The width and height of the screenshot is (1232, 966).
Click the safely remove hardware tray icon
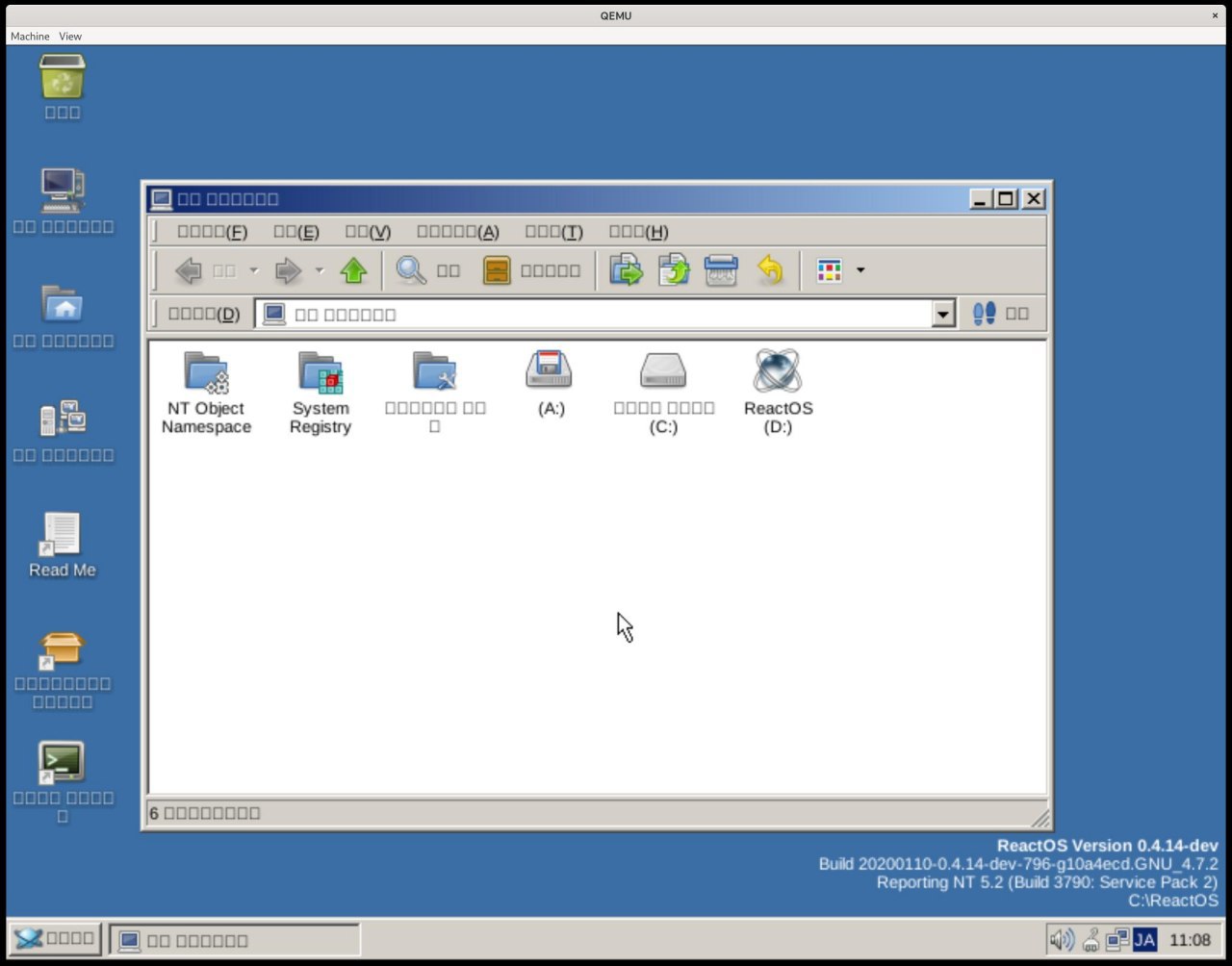pyautogui.click(x=1091, y=940)
